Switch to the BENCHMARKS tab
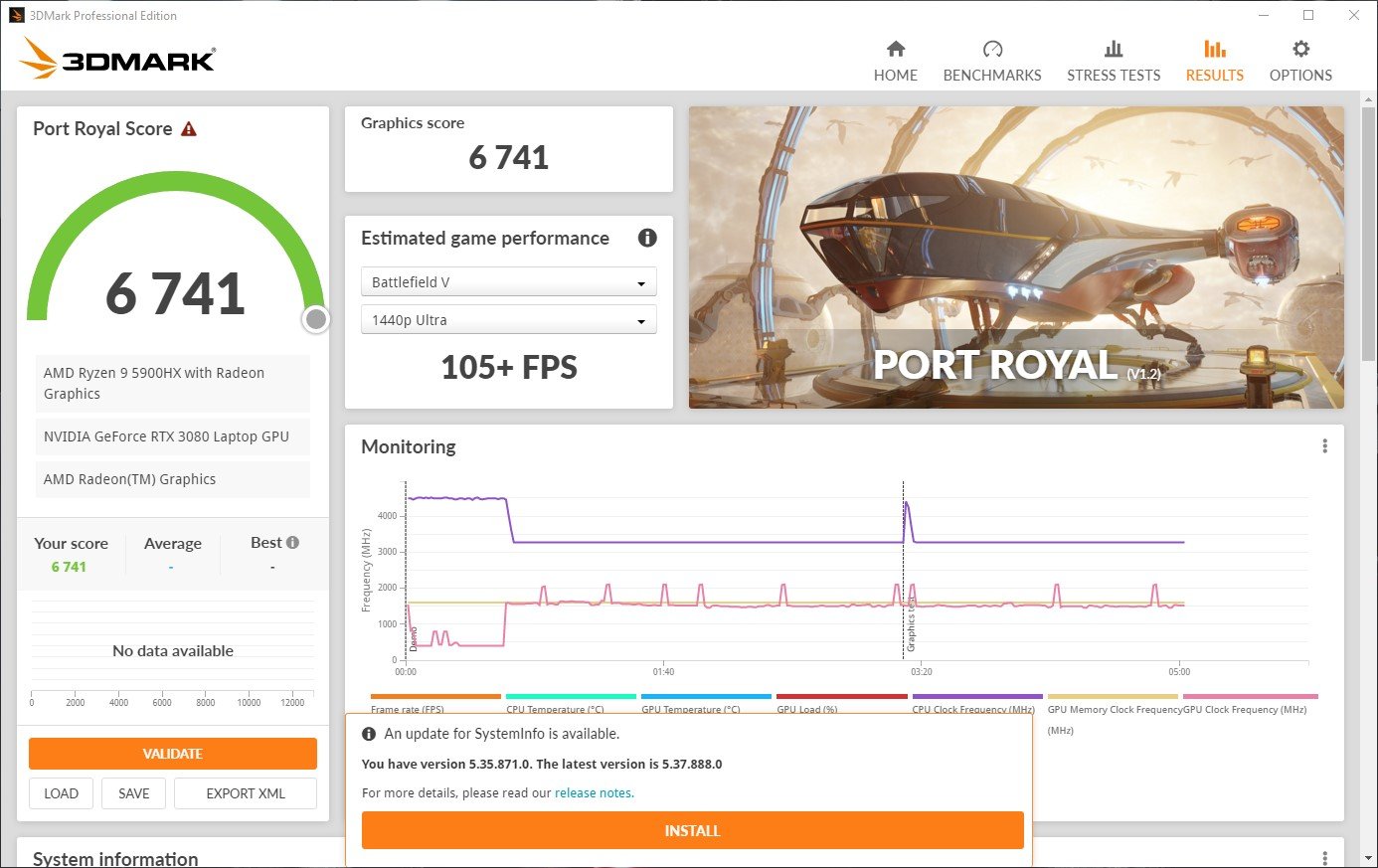 tap(992, 62)
